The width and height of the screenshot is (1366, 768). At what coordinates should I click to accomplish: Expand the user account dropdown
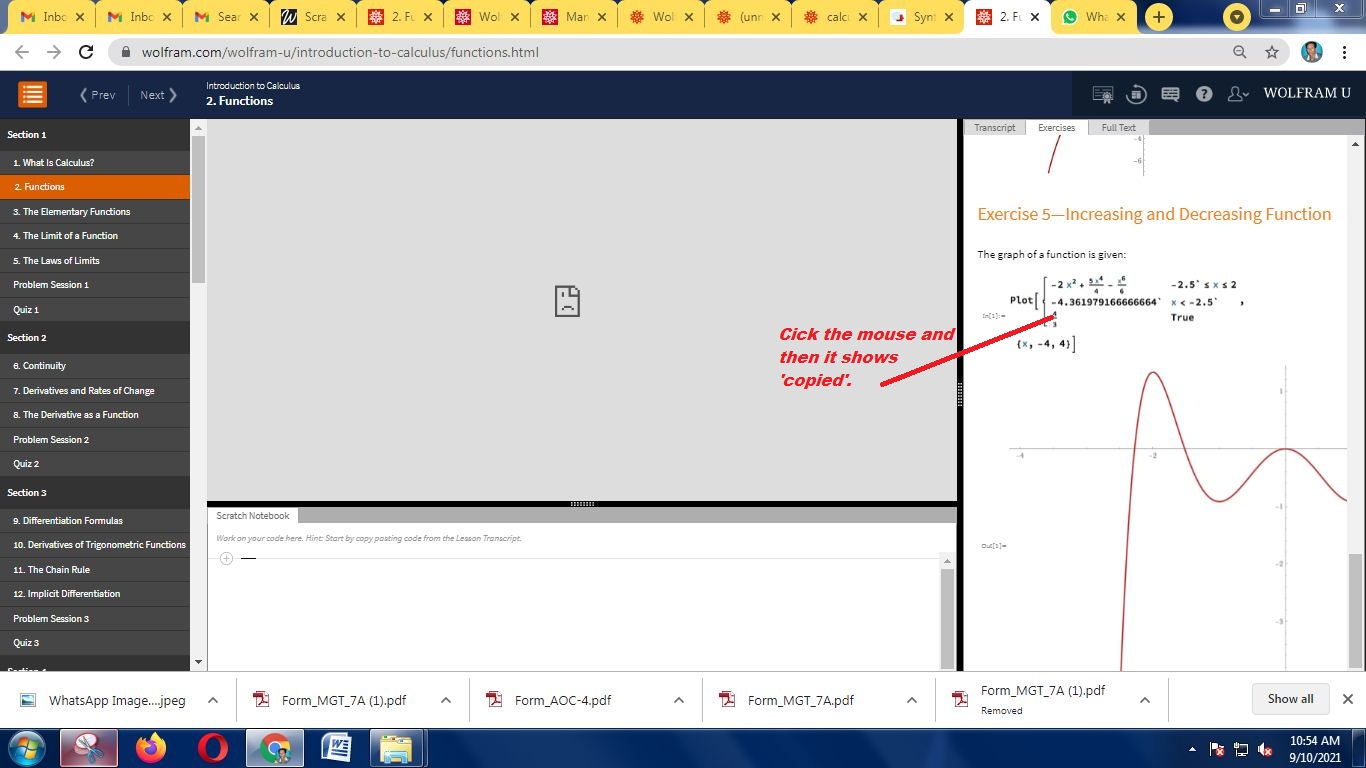[x=1239, y=94]
